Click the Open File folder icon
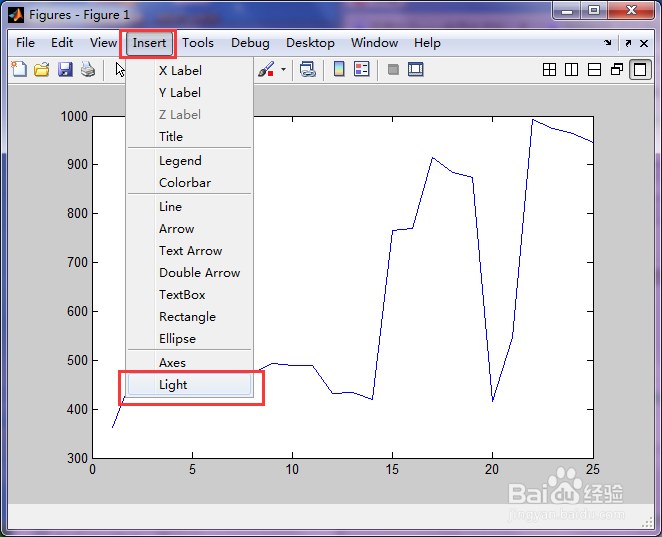662x537 pixels. pyautogui.click(x=42, y=69)
